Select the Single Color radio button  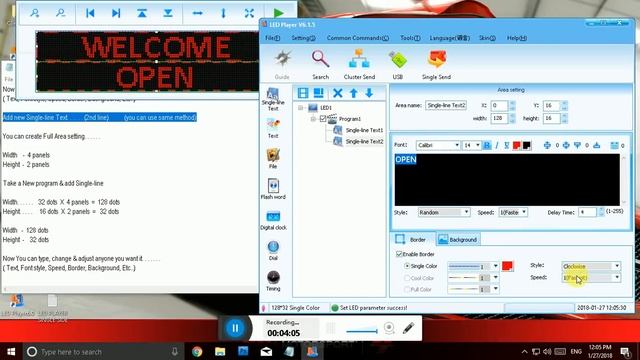(407, 266)
